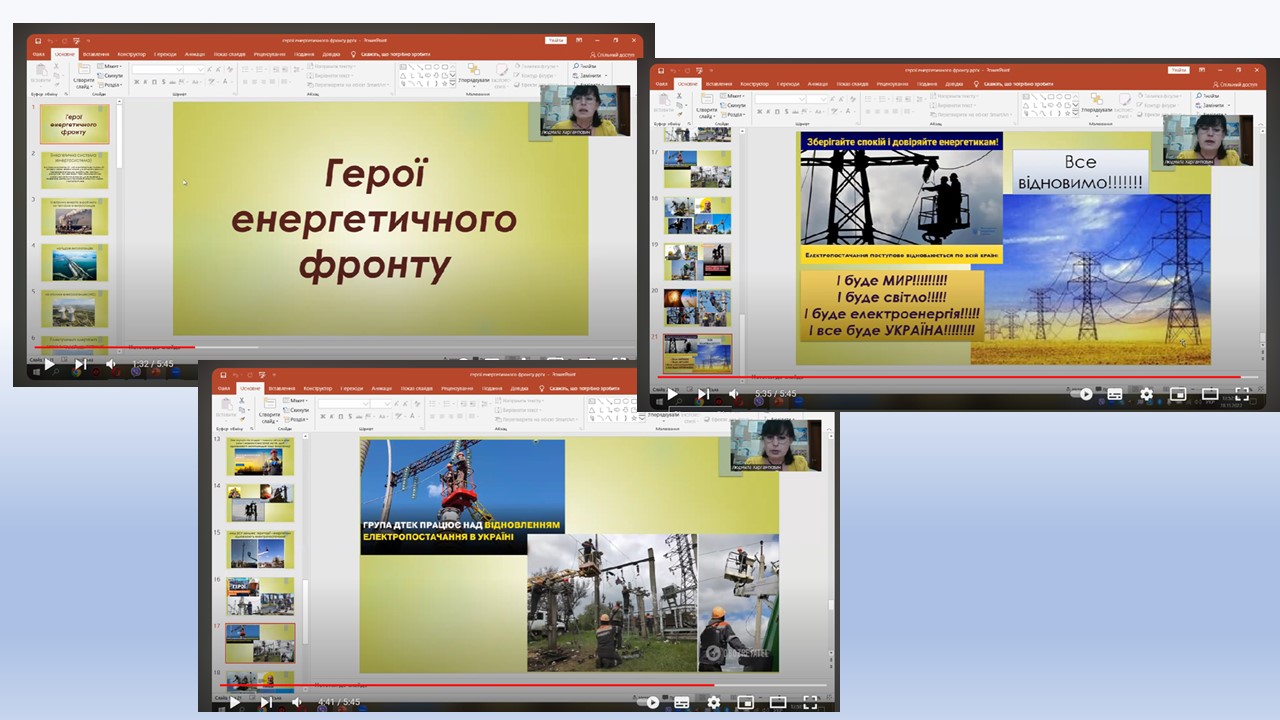Play the video paused at 4:41
This screenshot has height=720, width=1280.
click(x=235, y=702)
